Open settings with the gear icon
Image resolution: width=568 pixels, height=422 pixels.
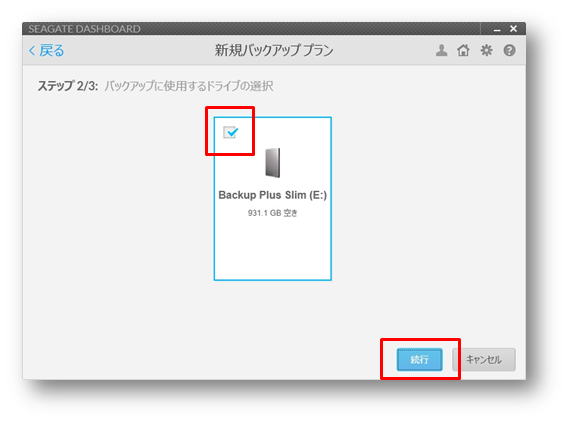tap(486, 50)
